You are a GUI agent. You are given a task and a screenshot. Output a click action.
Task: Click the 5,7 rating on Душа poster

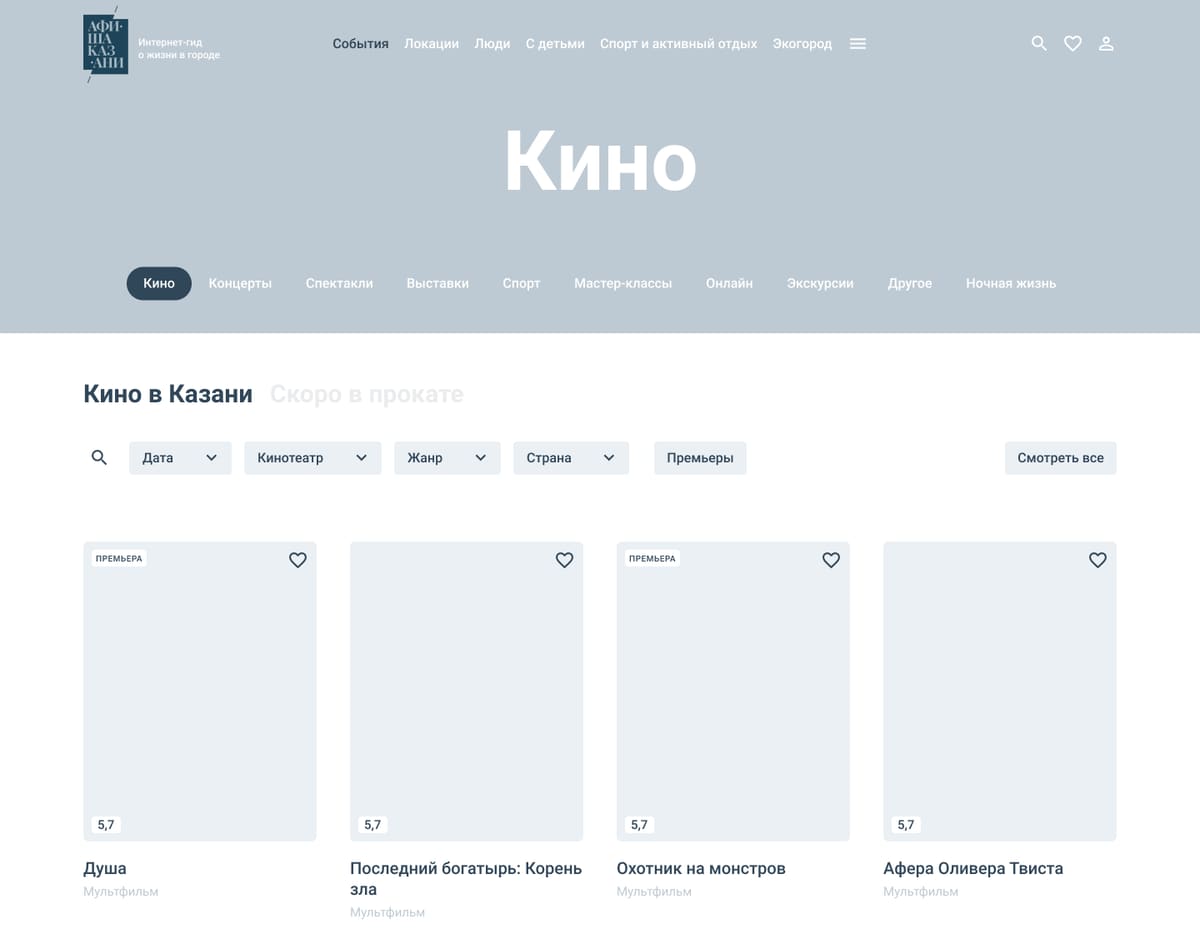coord(106,825)
